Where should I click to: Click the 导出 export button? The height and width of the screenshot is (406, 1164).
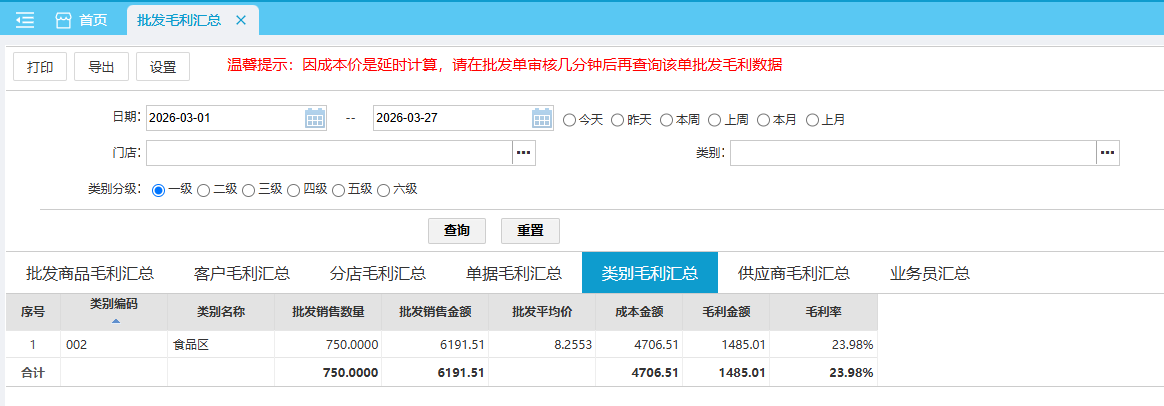pos(101,67)
